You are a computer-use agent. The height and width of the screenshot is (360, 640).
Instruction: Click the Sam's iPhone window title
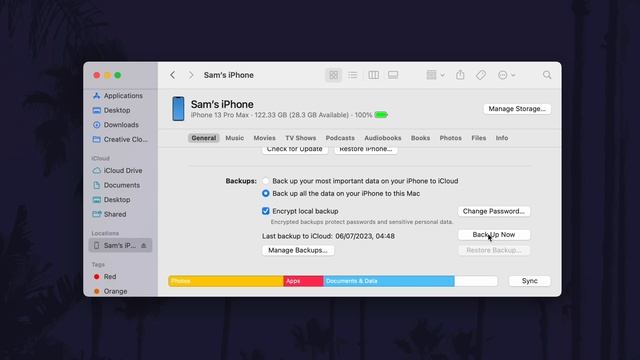point(229,75)
